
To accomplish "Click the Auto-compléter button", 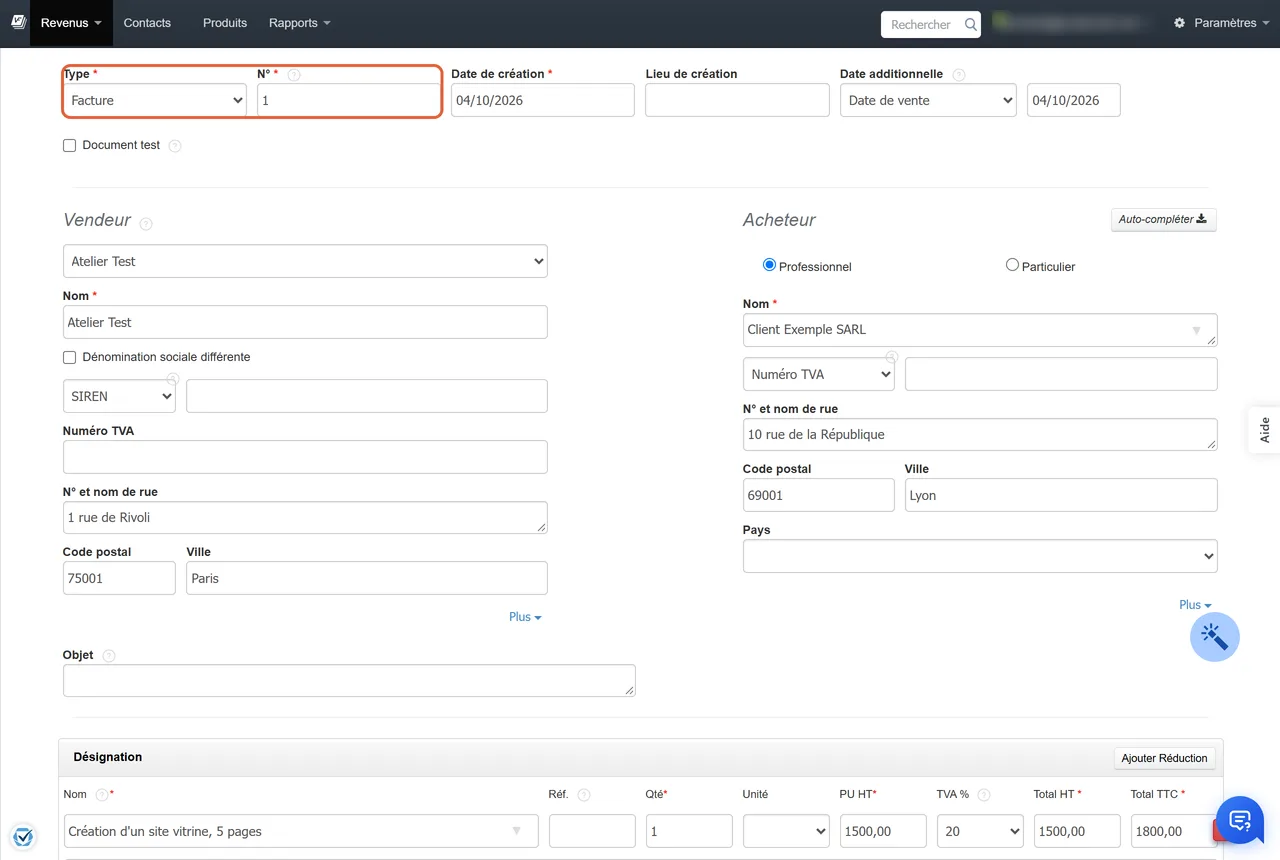I will pyautogui.click(x=1164, y=220).
